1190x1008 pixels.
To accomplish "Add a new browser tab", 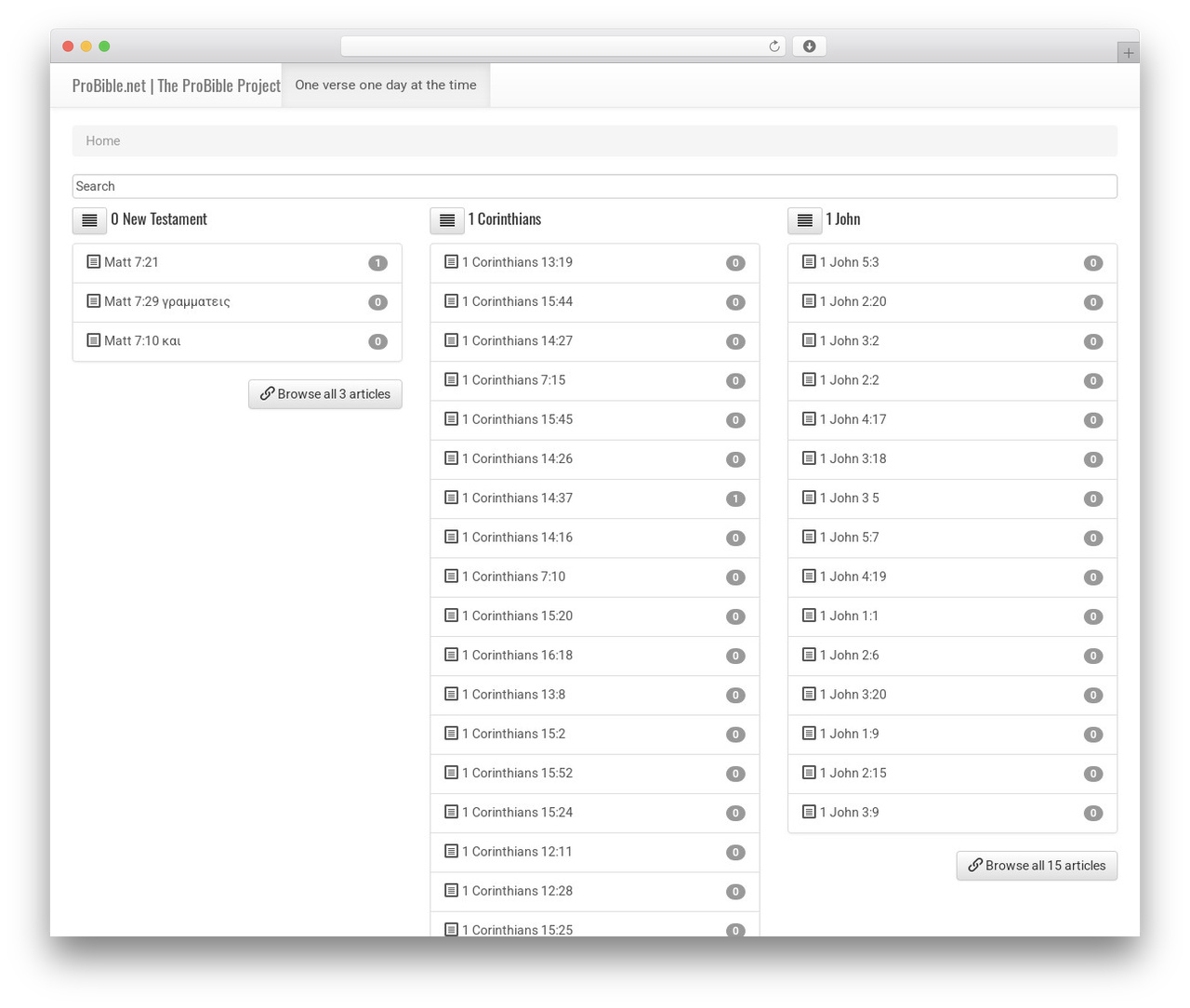I will 1128,53.
